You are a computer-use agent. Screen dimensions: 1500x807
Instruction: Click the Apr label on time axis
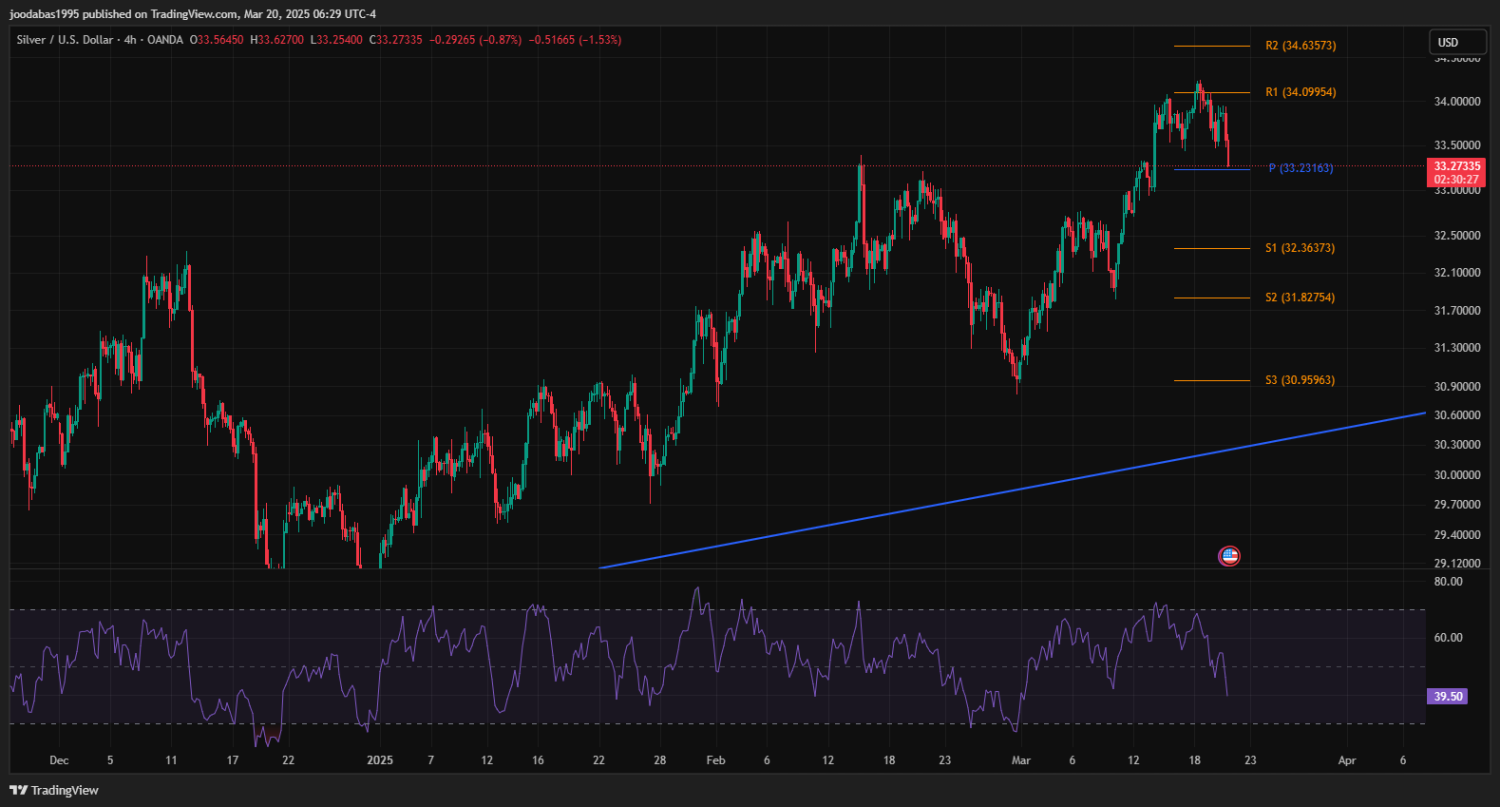[x=1346, y=760]
